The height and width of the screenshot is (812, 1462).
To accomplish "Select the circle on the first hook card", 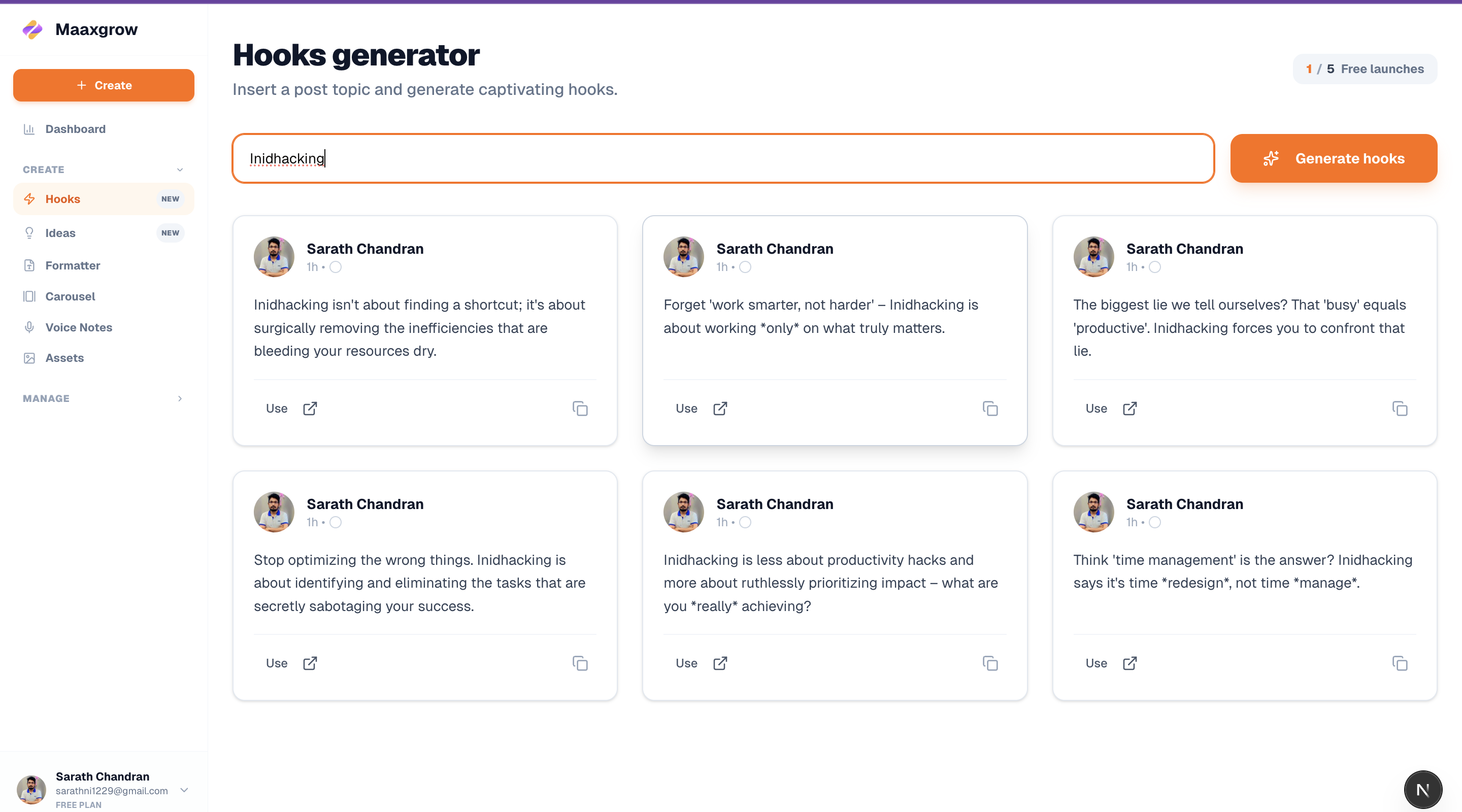I will (x=336, y=267).
